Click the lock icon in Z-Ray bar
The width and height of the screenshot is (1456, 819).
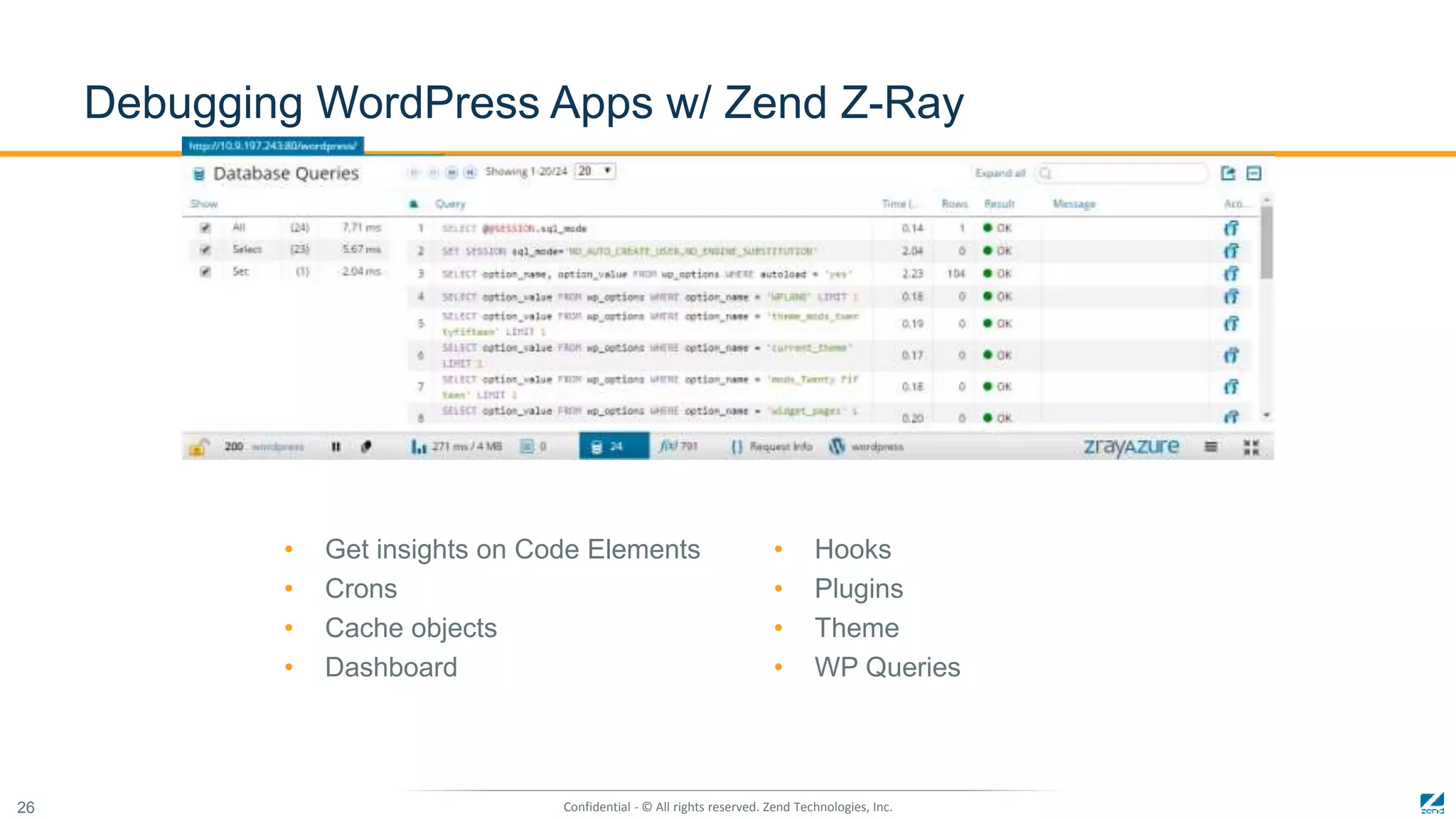[x=198, y=447]
